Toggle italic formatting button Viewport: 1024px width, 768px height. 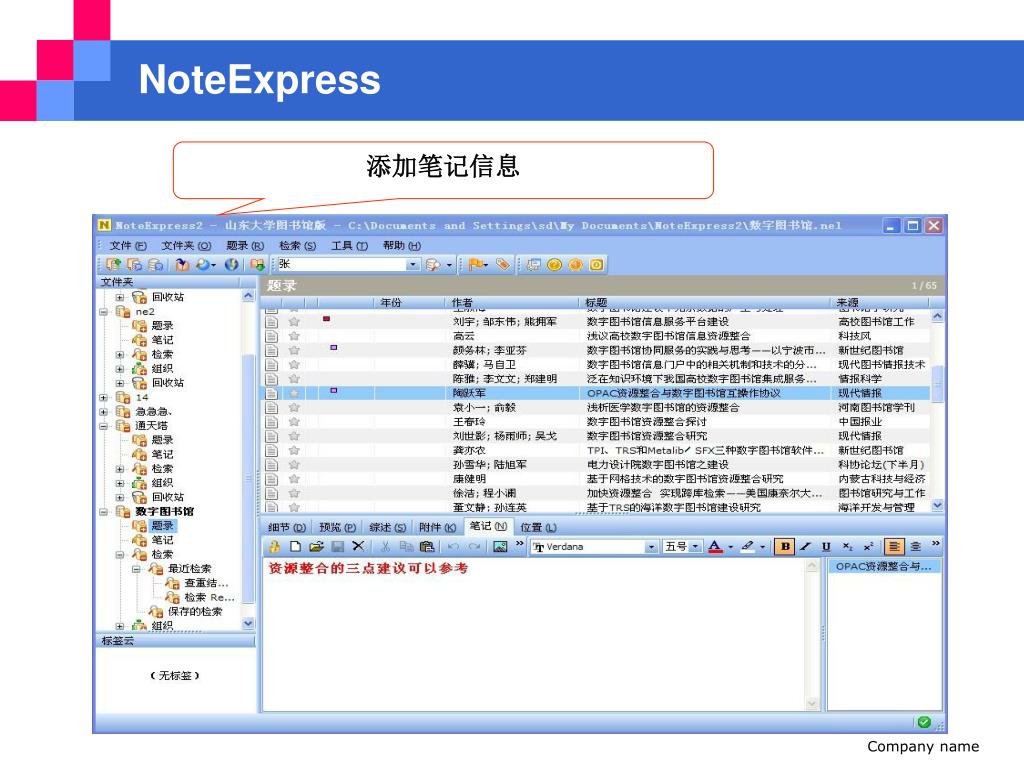pyautogui.click(x=805, y=547)
